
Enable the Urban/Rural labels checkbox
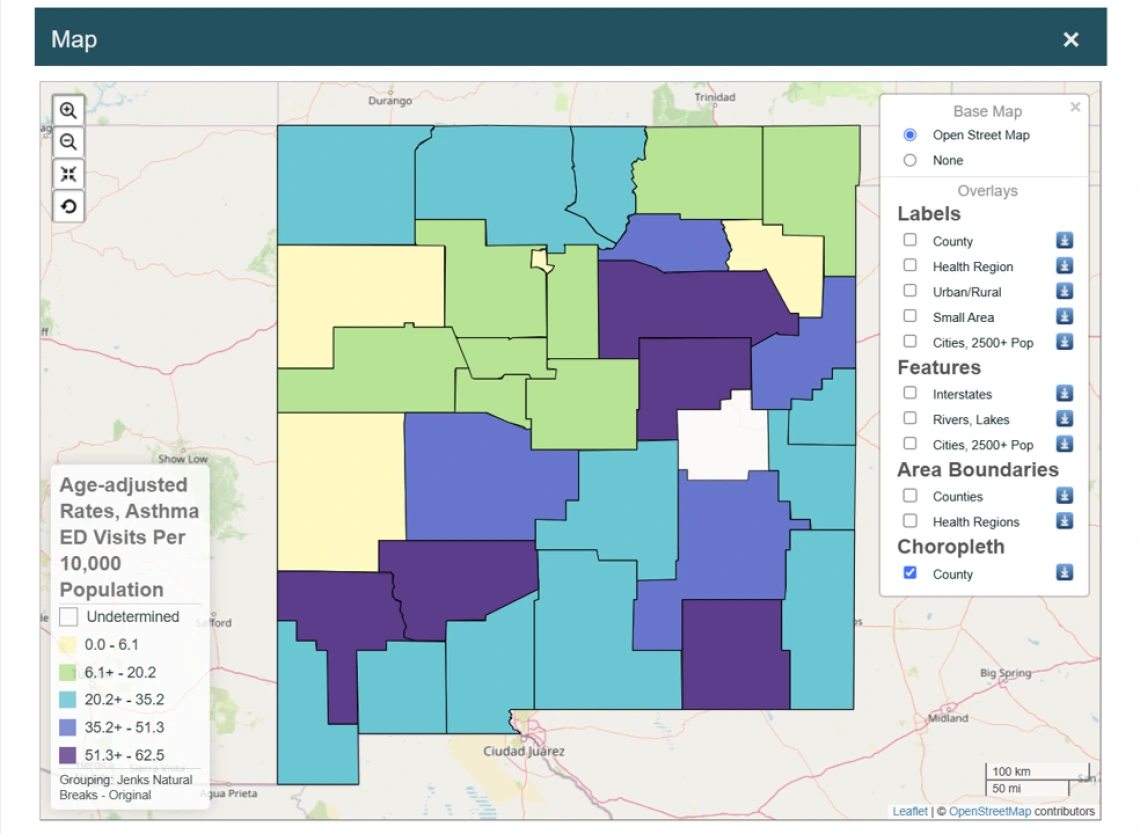pos(910,291)
